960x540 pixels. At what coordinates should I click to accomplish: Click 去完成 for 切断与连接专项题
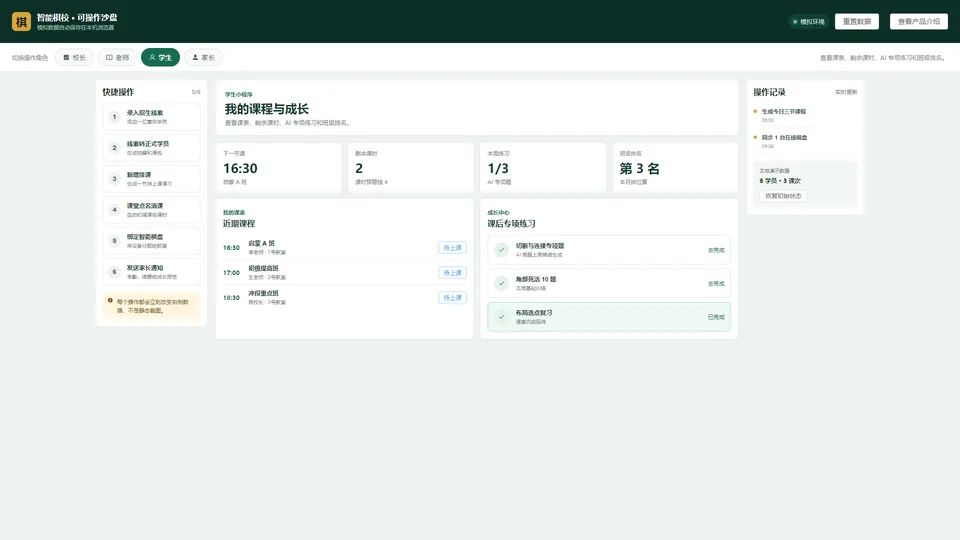point(716,250)
